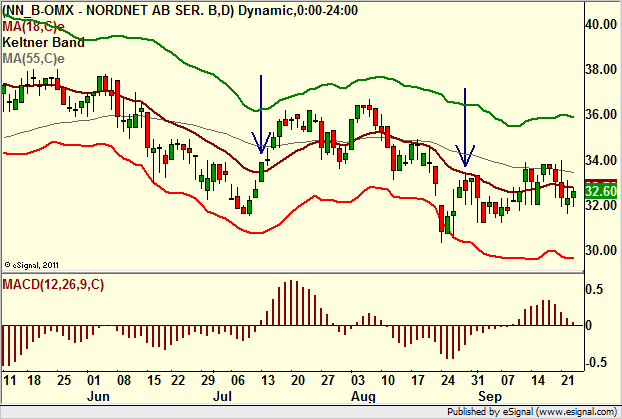Click the date label 13 in July

(x=267, y=380)
